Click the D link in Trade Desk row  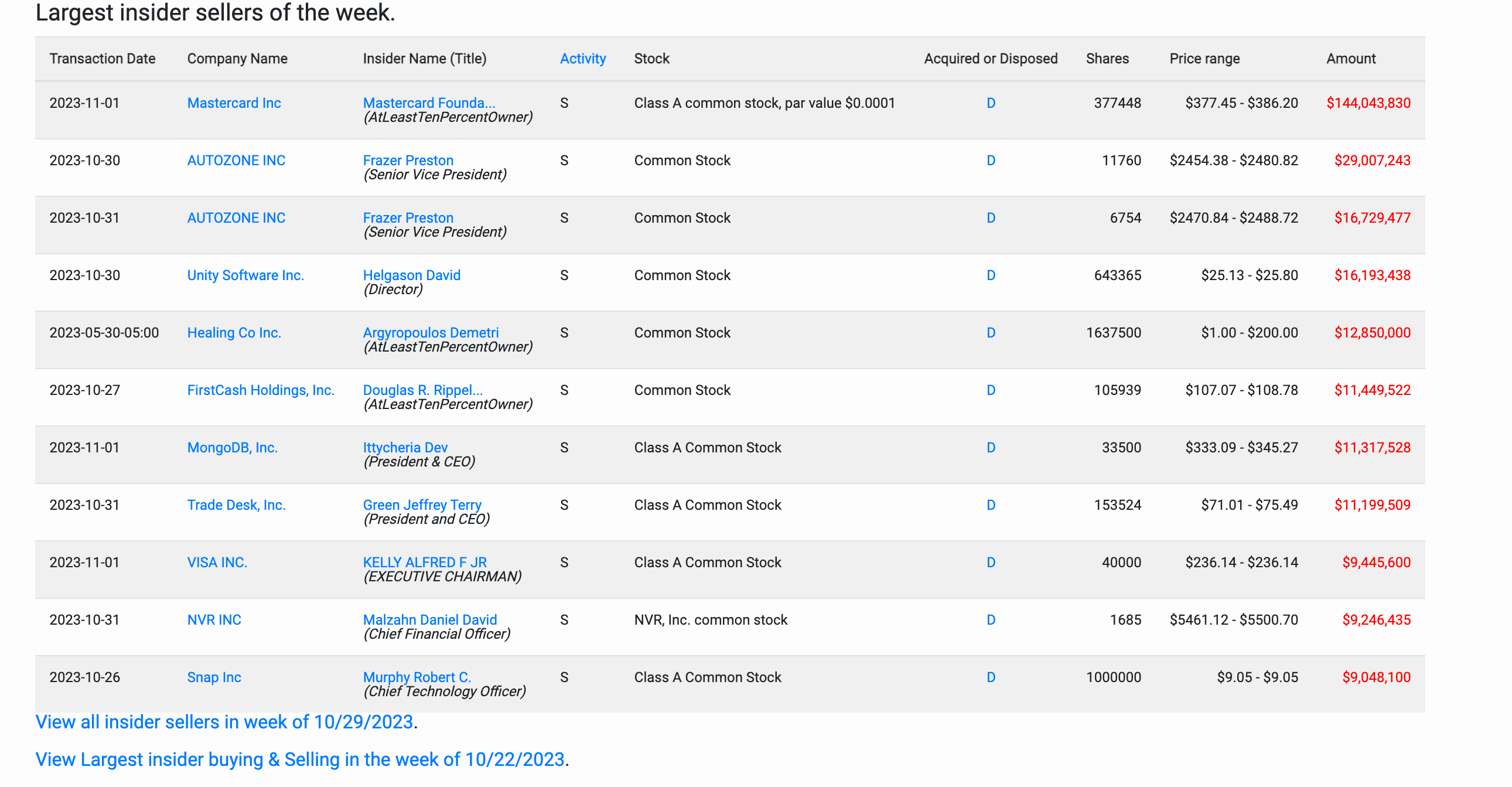(991, 506)
